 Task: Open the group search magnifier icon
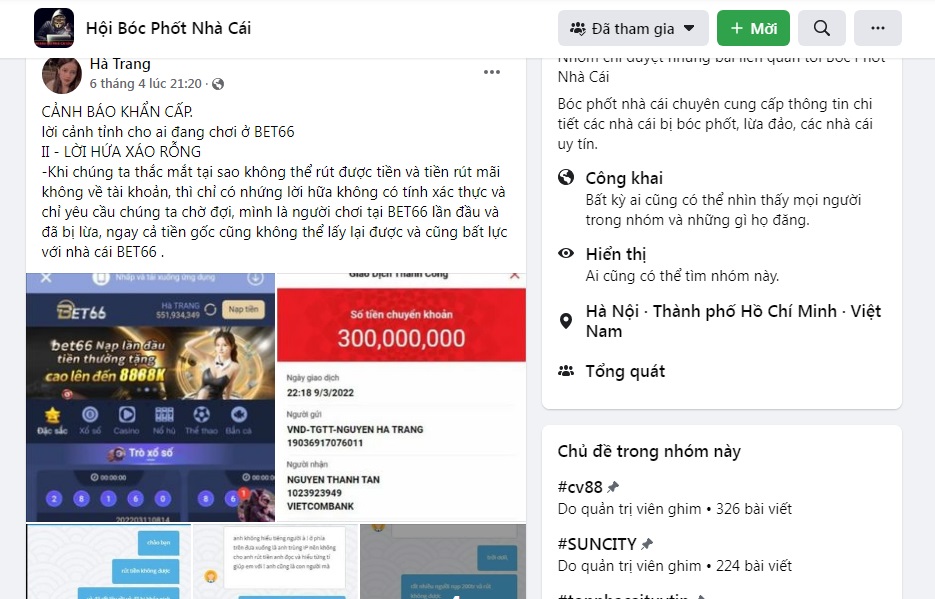click(x=821, y=28)
